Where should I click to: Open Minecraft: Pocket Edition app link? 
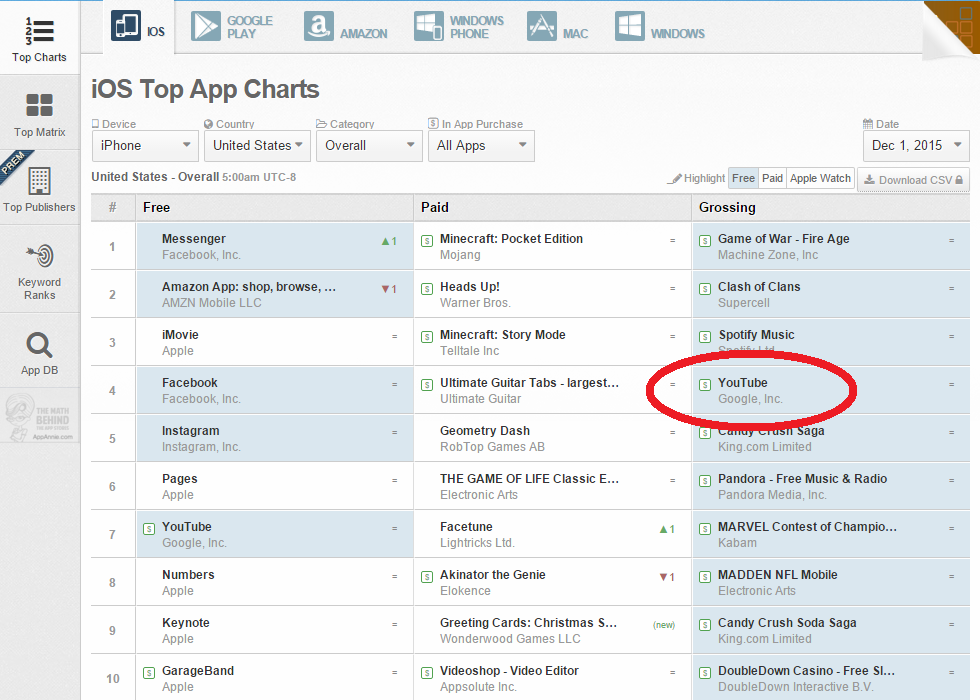[511, 239]
